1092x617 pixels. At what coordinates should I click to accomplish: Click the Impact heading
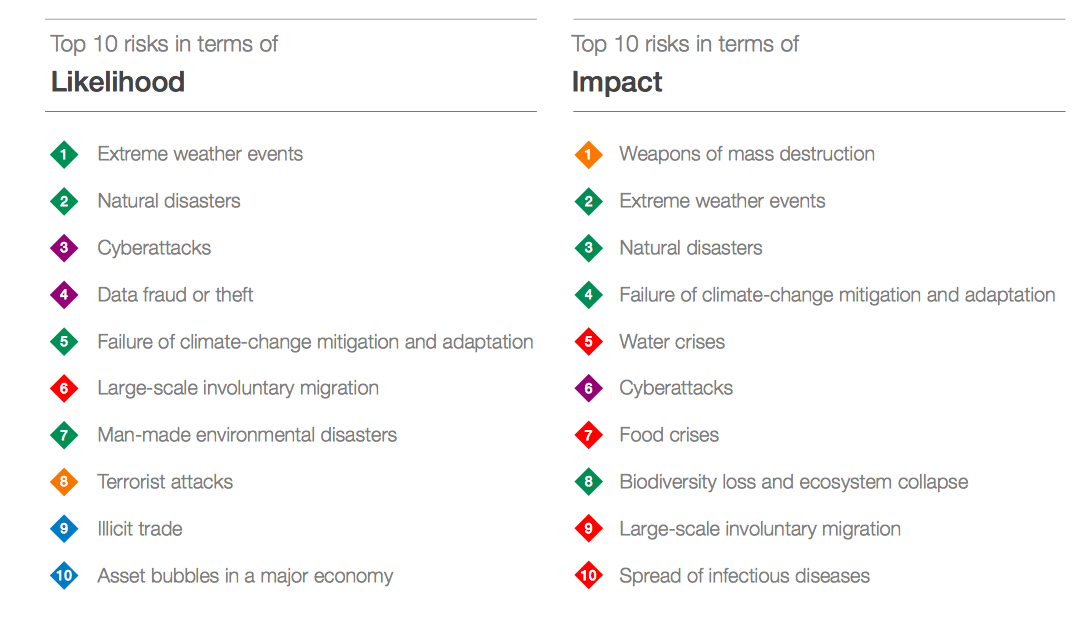617,82
